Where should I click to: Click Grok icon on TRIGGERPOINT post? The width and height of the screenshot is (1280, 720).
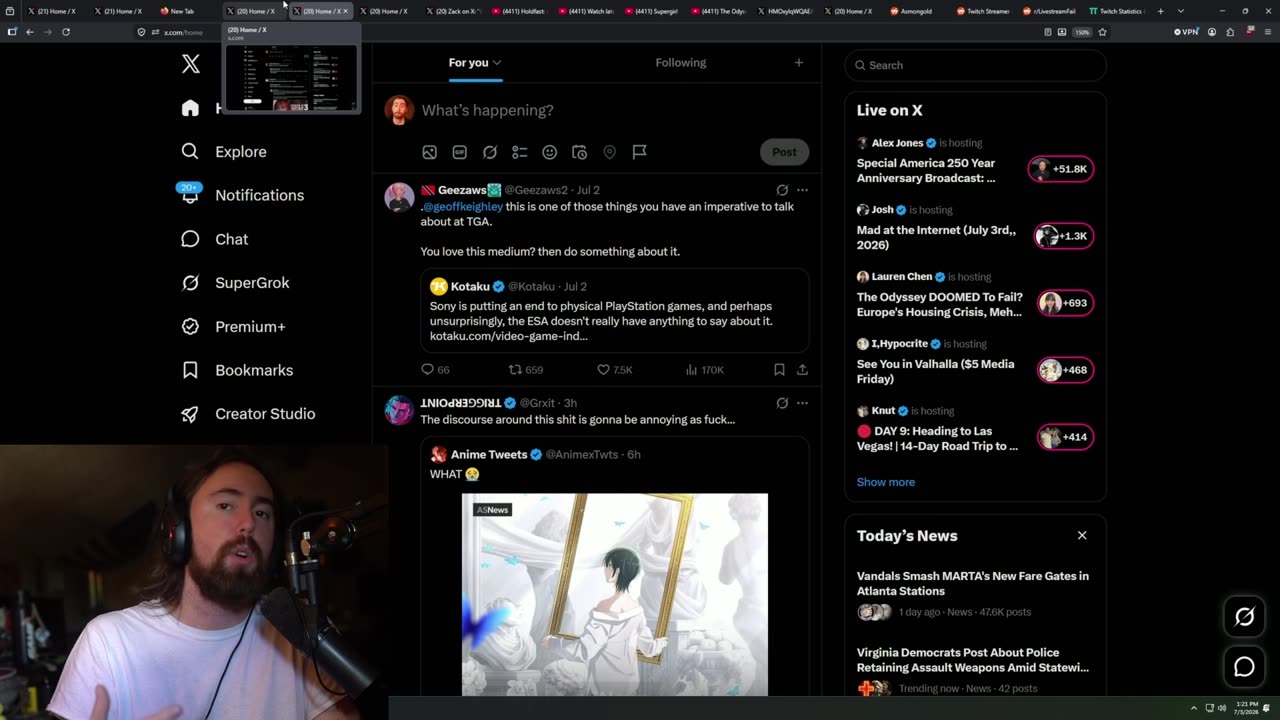coord(782,403)
